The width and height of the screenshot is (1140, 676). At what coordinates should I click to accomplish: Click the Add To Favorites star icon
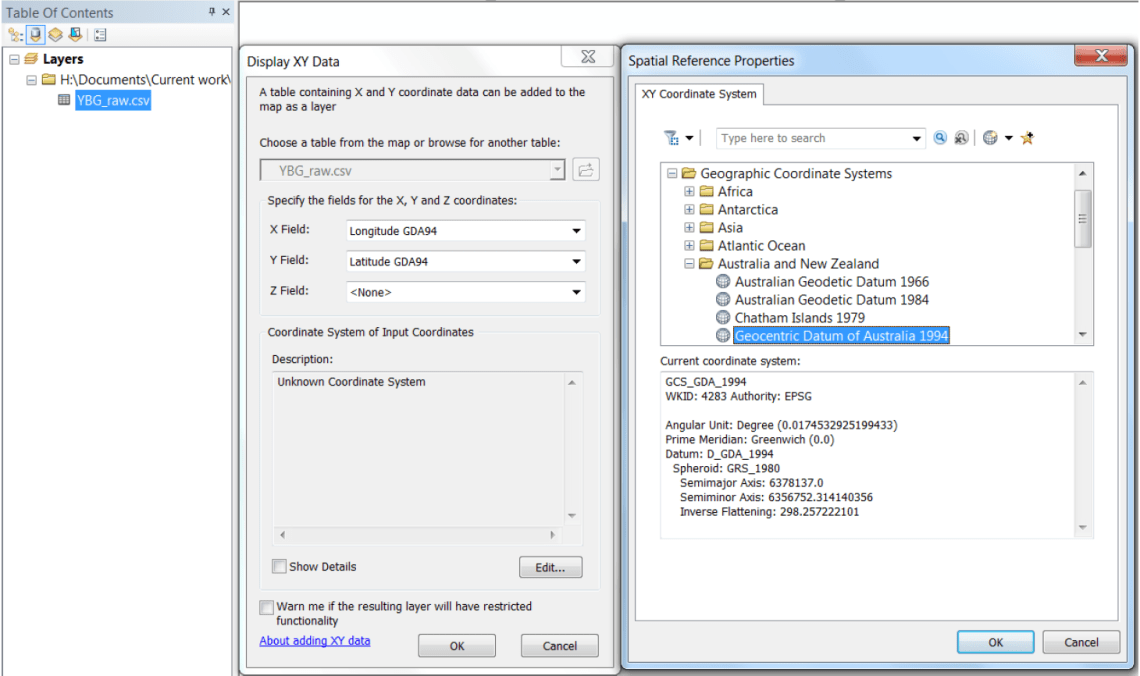tap(1027, 138)
